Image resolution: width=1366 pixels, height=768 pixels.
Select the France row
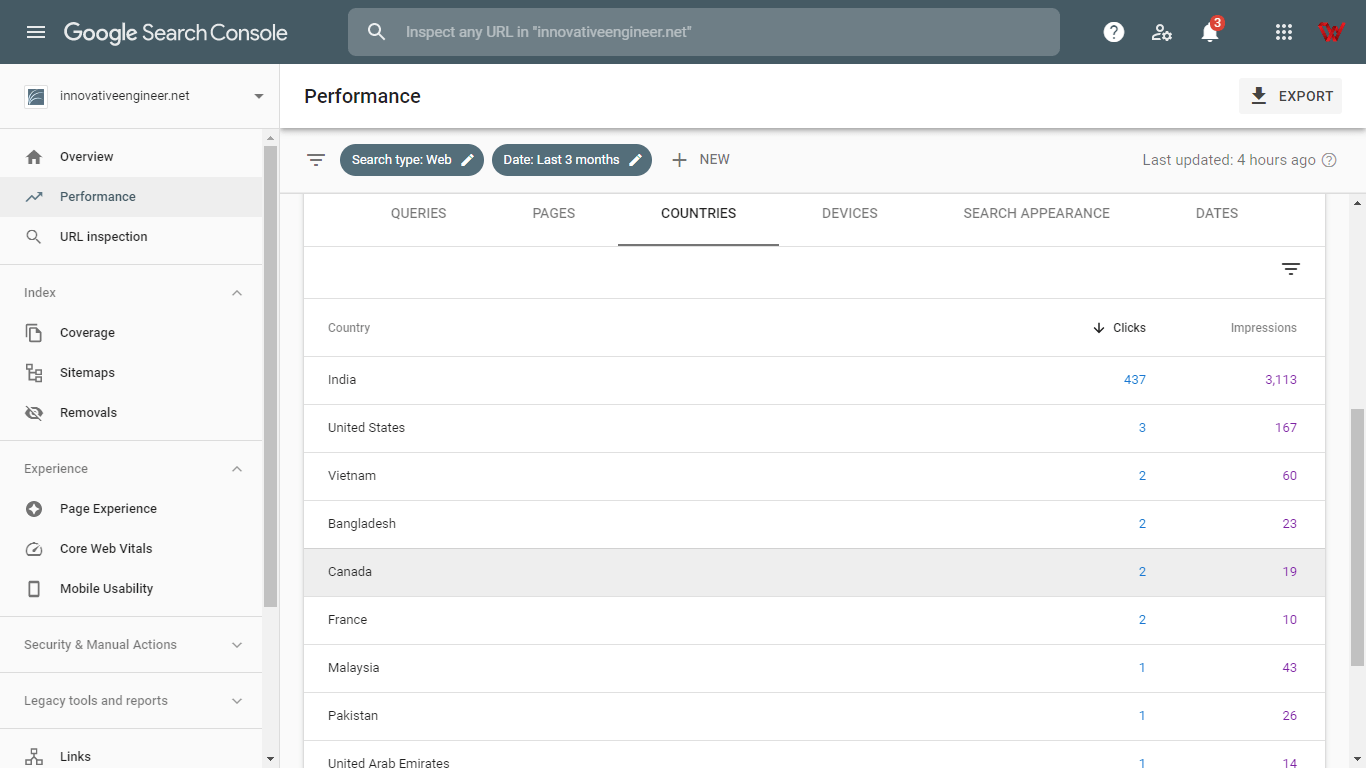pos(814,620)
